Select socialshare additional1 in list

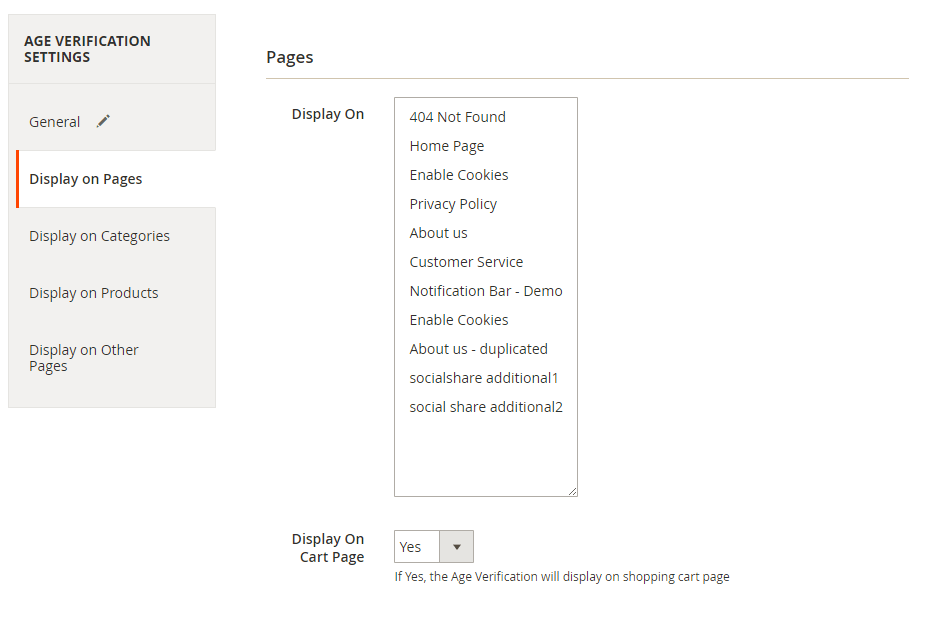click(485, 378)
